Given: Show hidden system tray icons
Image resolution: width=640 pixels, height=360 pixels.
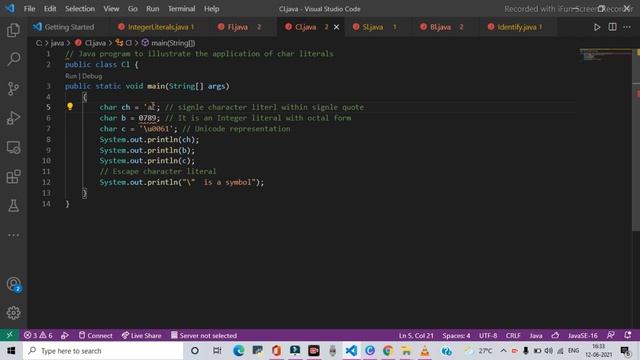Looking at the screenshot, I should point(503,351).
